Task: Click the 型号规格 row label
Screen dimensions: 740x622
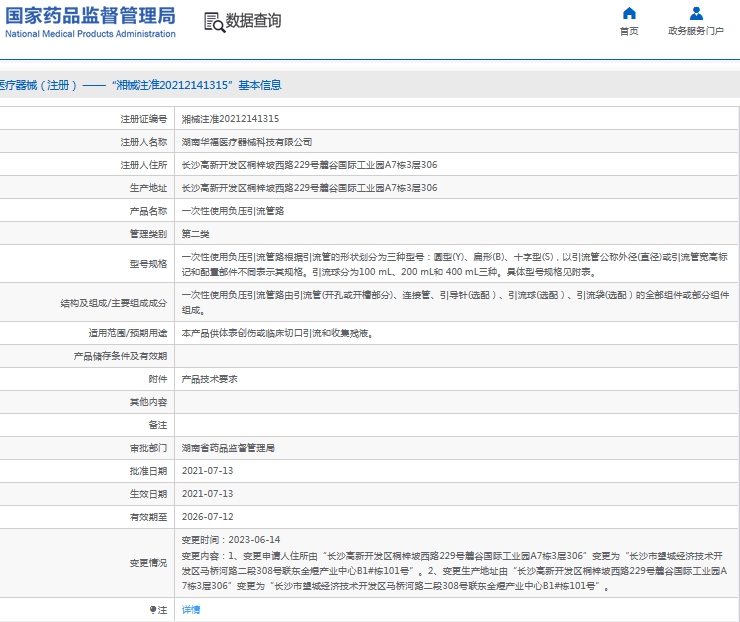Action: tap(148, 264)
